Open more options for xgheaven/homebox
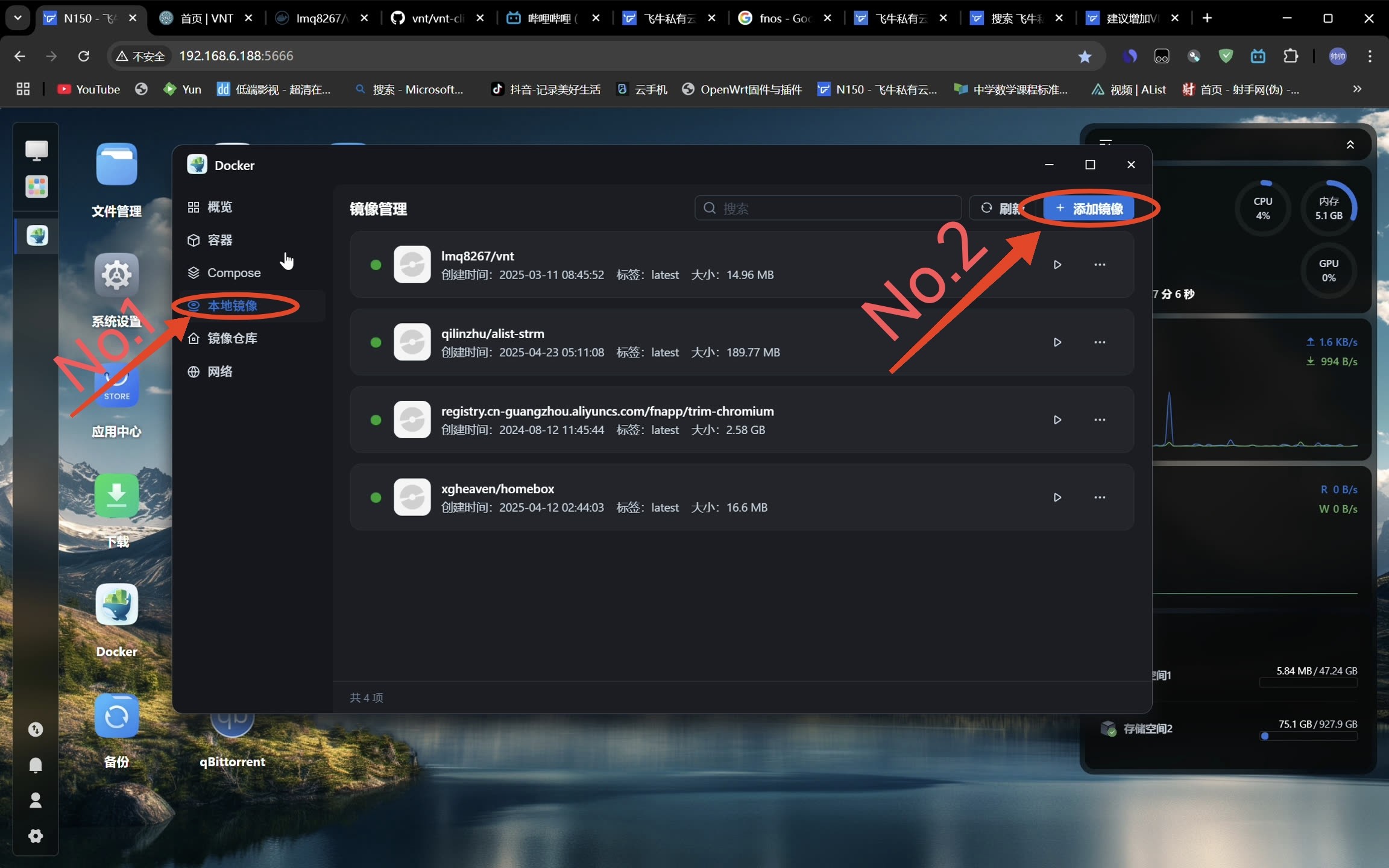This screenshot has width=1389, height=868. coord(1100,497)
